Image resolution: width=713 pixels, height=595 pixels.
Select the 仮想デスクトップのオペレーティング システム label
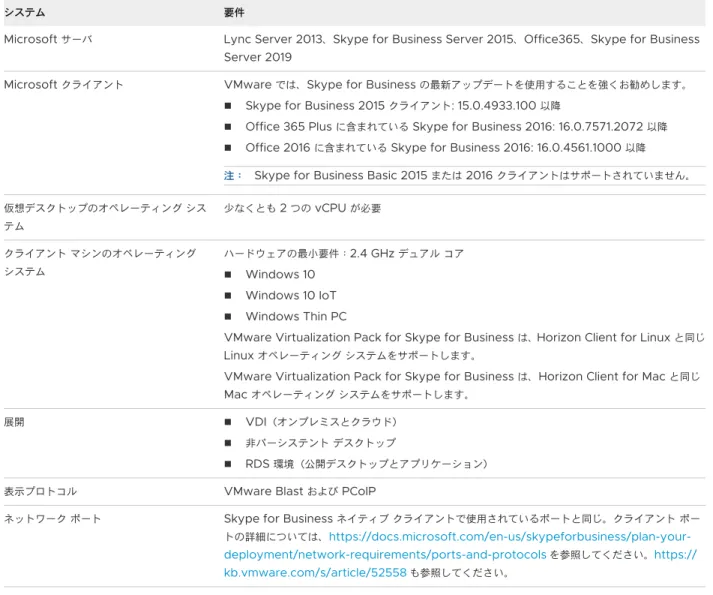pos(105,217)
